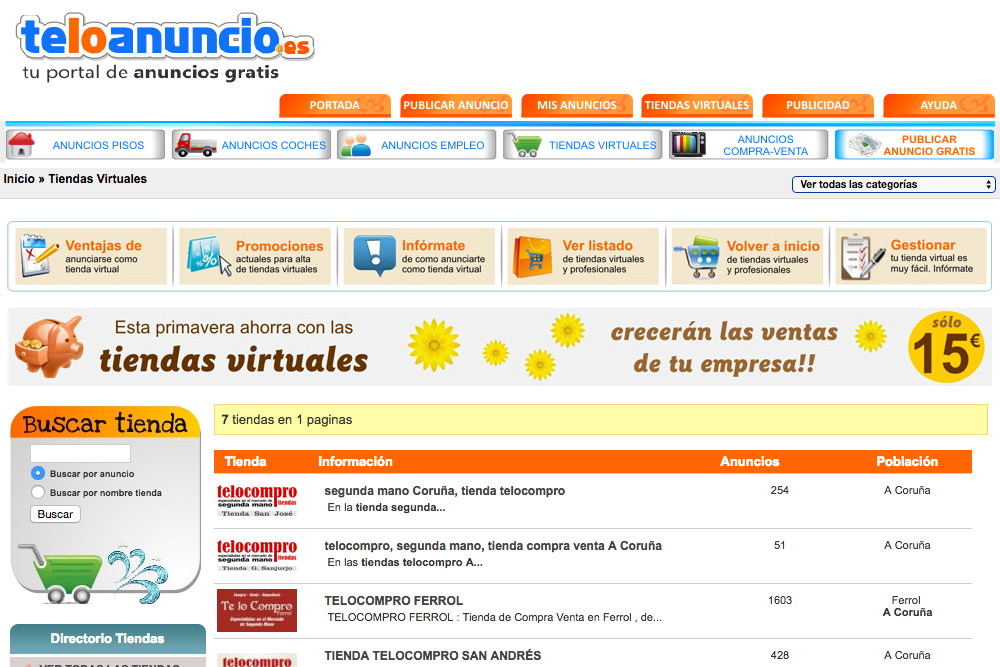Click the 254 anuncios count
Viewport: 1000px width, 667px height.
tap(779, 490)
